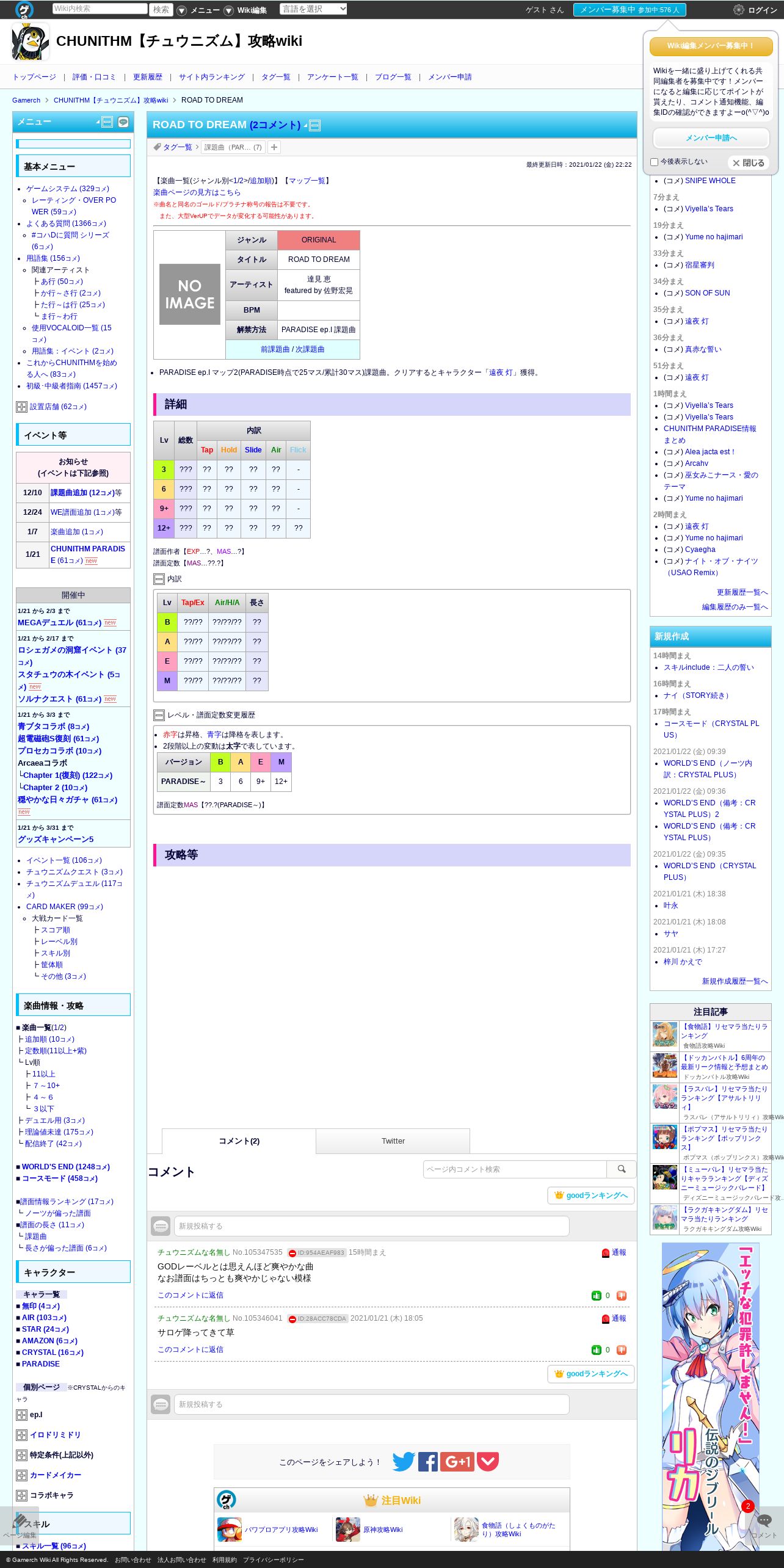Image resolution: width=784 pixels, height=1568 pixels.
Task: Tick the 今後表示しない checkbox
Action: [655, 162]
